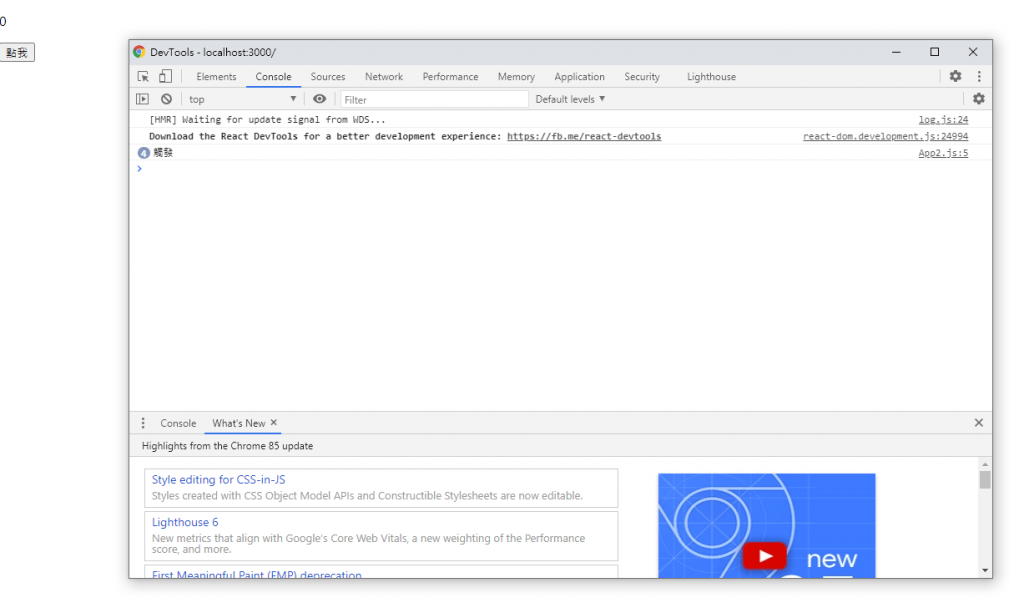Click the Chrome icon in DevTools title bar
The width and height of the screenshot is (1024, 608).
click(x=139, y=52)
